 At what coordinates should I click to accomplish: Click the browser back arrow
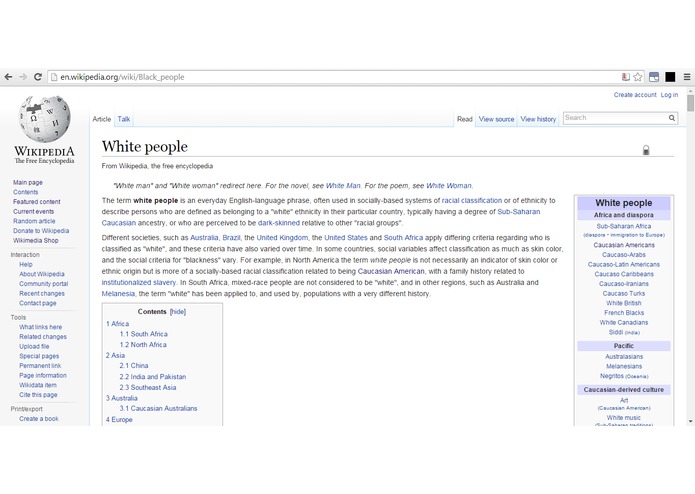8,77
